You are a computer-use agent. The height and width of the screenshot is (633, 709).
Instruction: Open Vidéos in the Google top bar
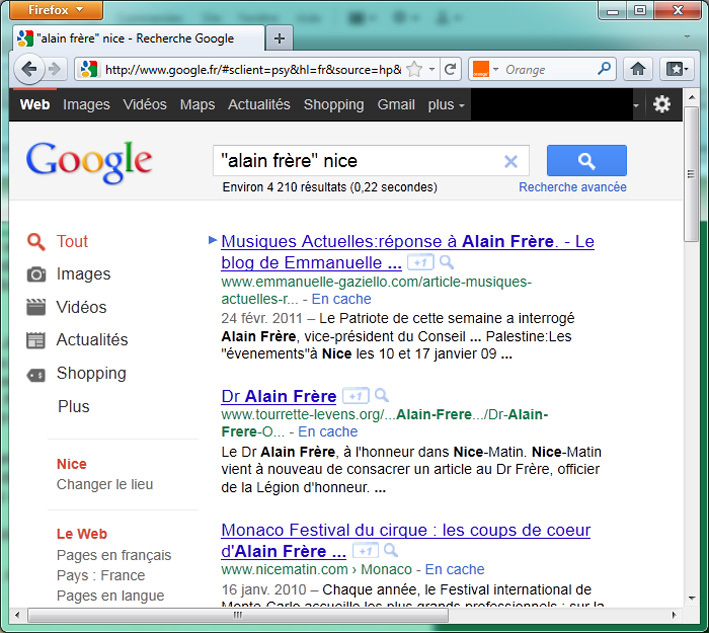click(145, 104)
